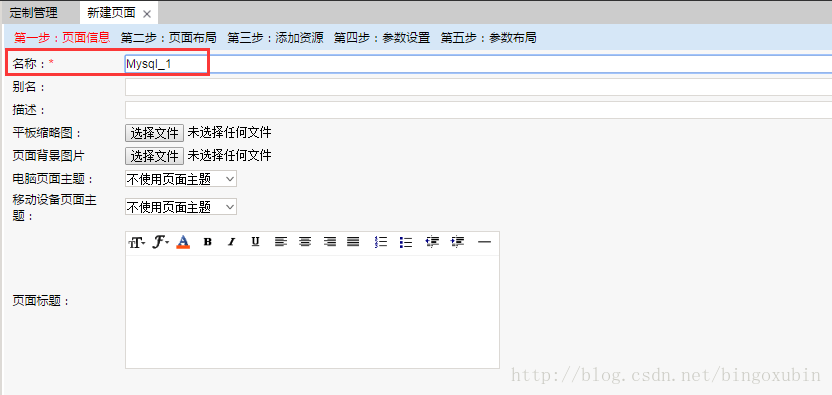Insert bulleted list in editor
The width and height of the screenshot is (832, 395).
pos(406,242)
